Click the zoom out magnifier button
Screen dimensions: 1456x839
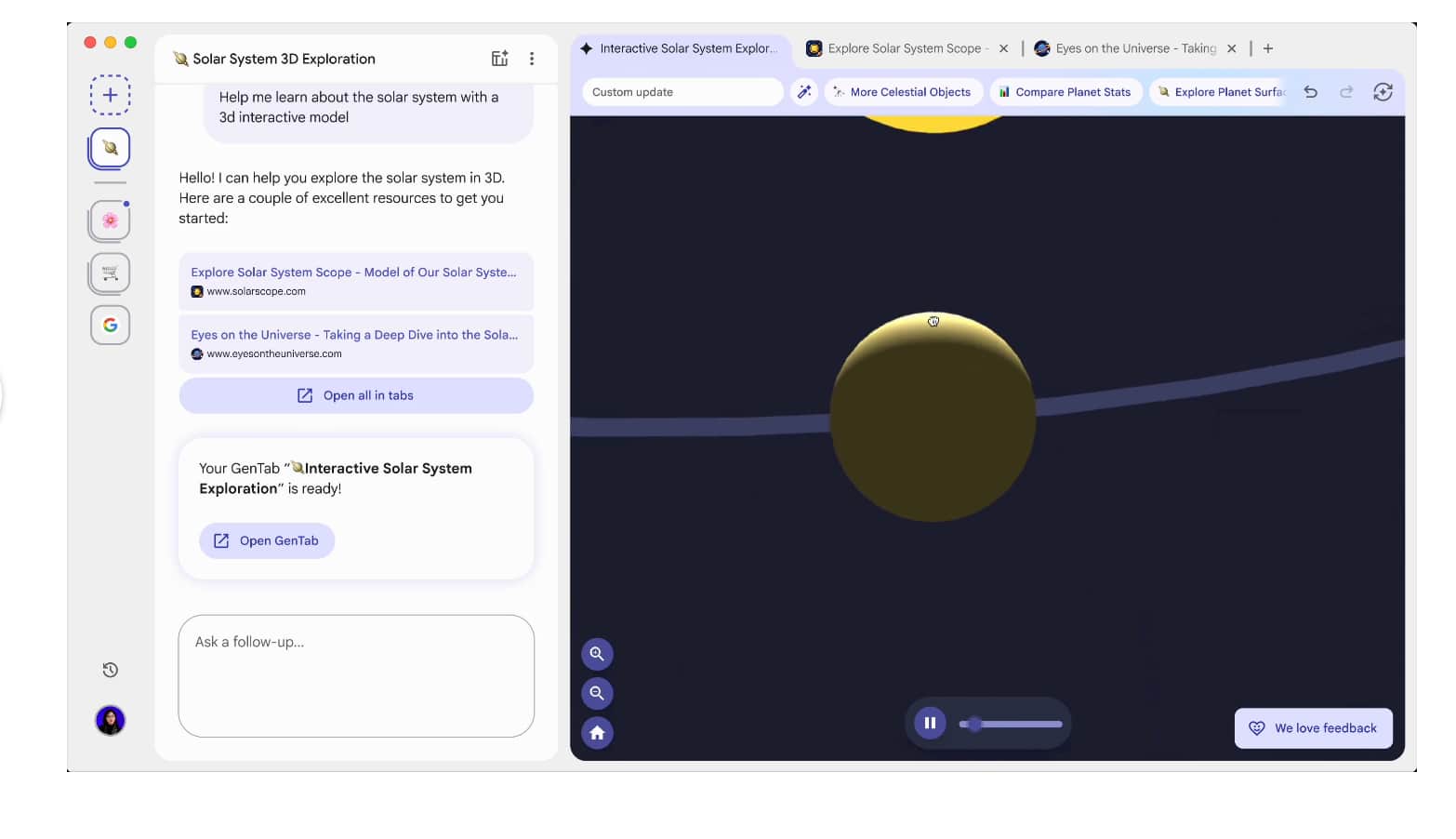tap(597, 693)
